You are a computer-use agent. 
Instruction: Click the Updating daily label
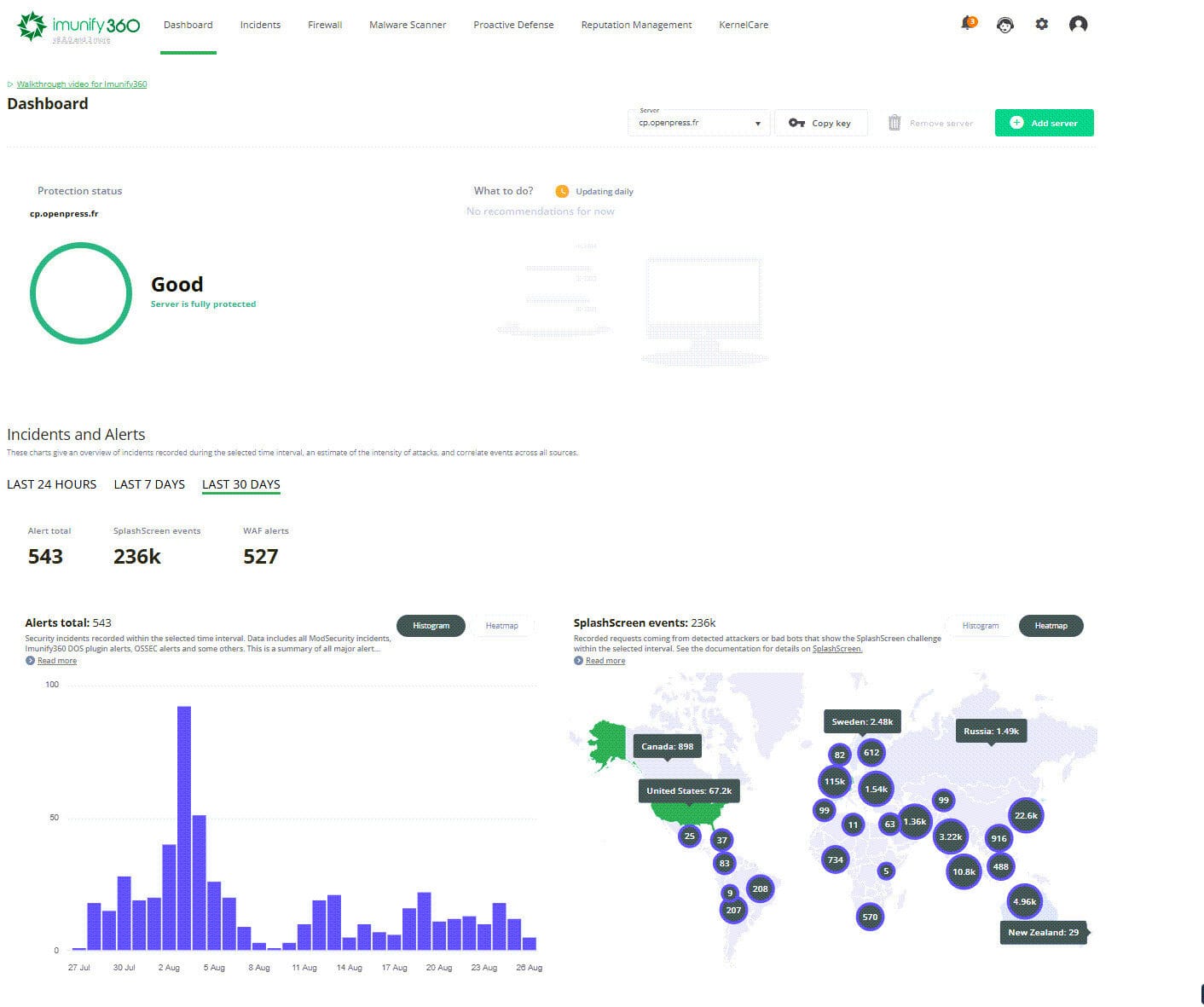(x=605, y=192)
